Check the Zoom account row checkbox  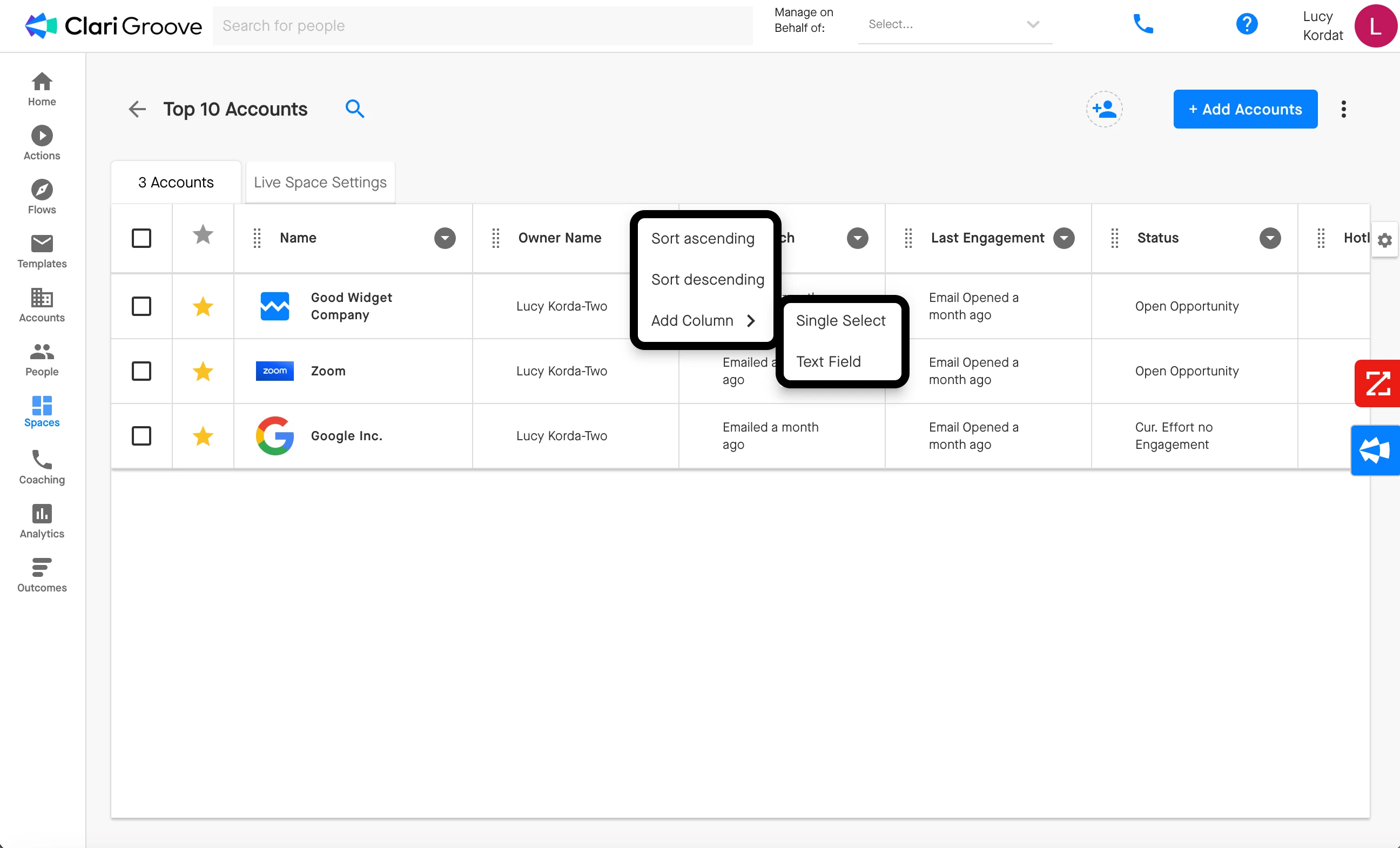tap(142, 371)
